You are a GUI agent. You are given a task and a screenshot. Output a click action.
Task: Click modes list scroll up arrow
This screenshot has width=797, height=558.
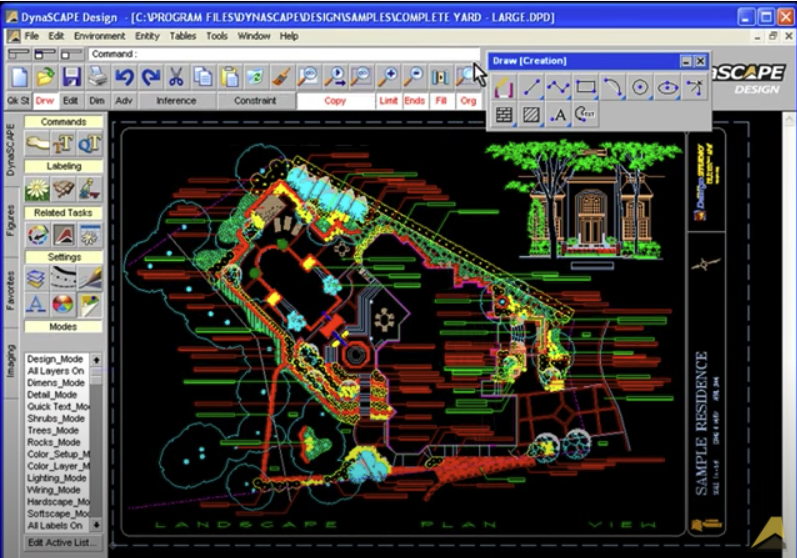96,360
